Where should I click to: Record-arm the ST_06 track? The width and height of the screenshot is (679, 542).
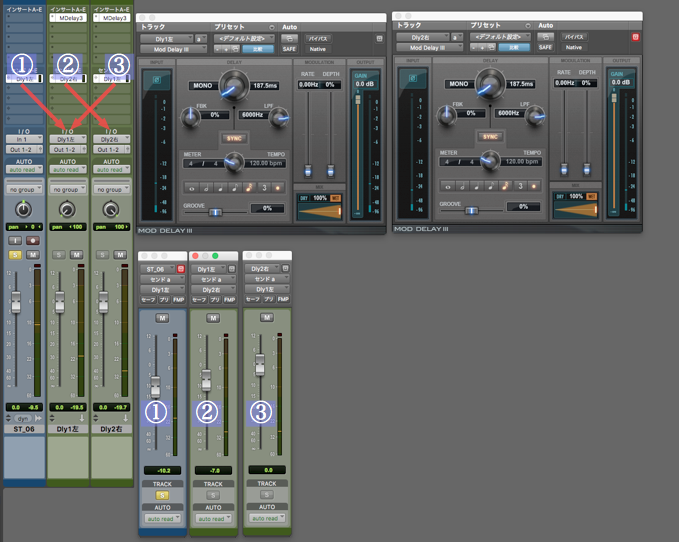[32, 240]
